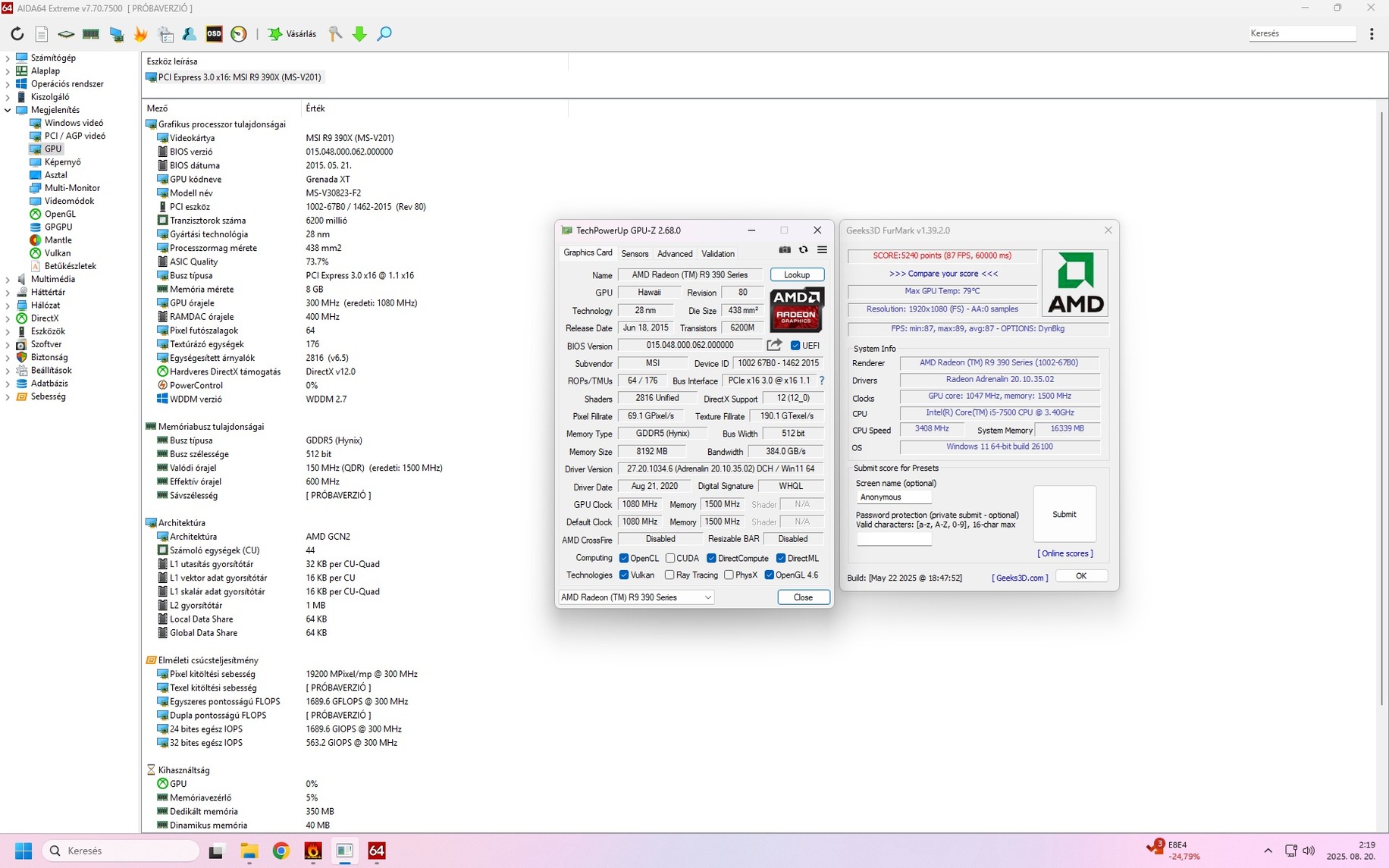Viewport: 1389px width, 868px height.
Task: Expand the Alaplap tree node
Action: pyautogui.click(x=8, y=71)
